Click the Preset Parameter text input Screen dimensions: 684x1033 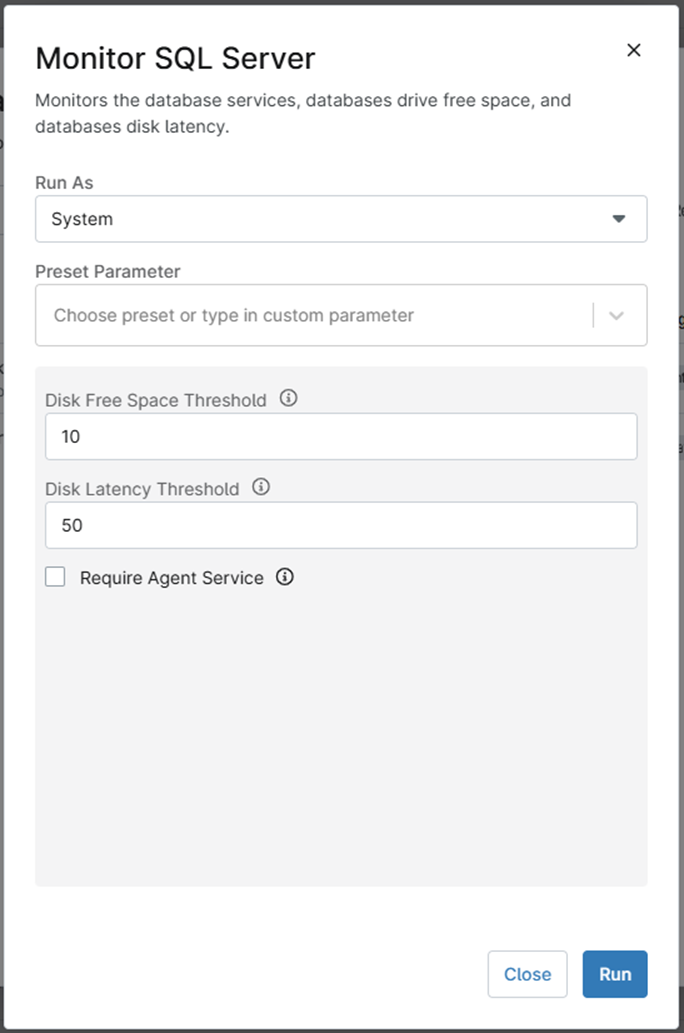(x=300, y=314)
